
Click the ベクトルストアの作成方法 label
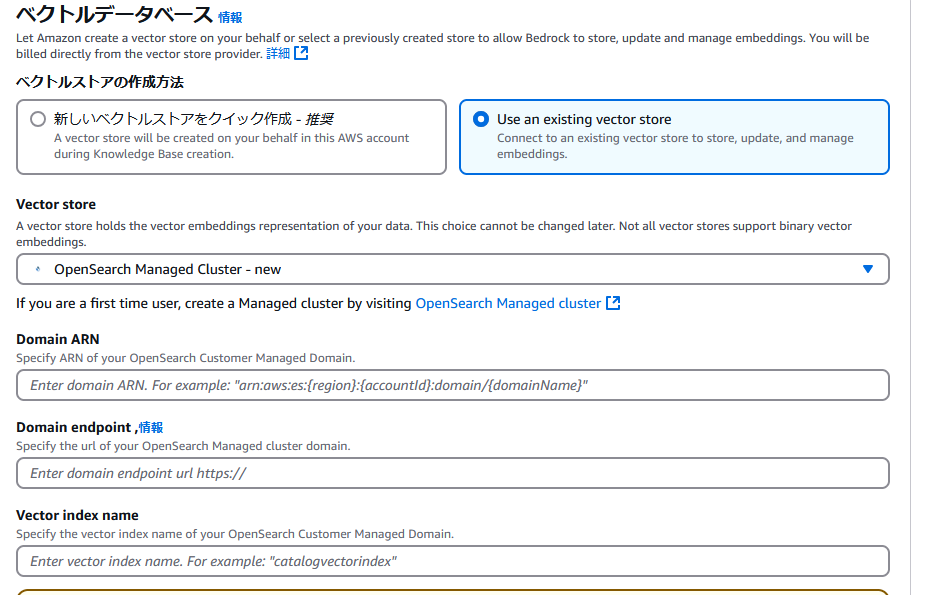[x=100, y=82]
